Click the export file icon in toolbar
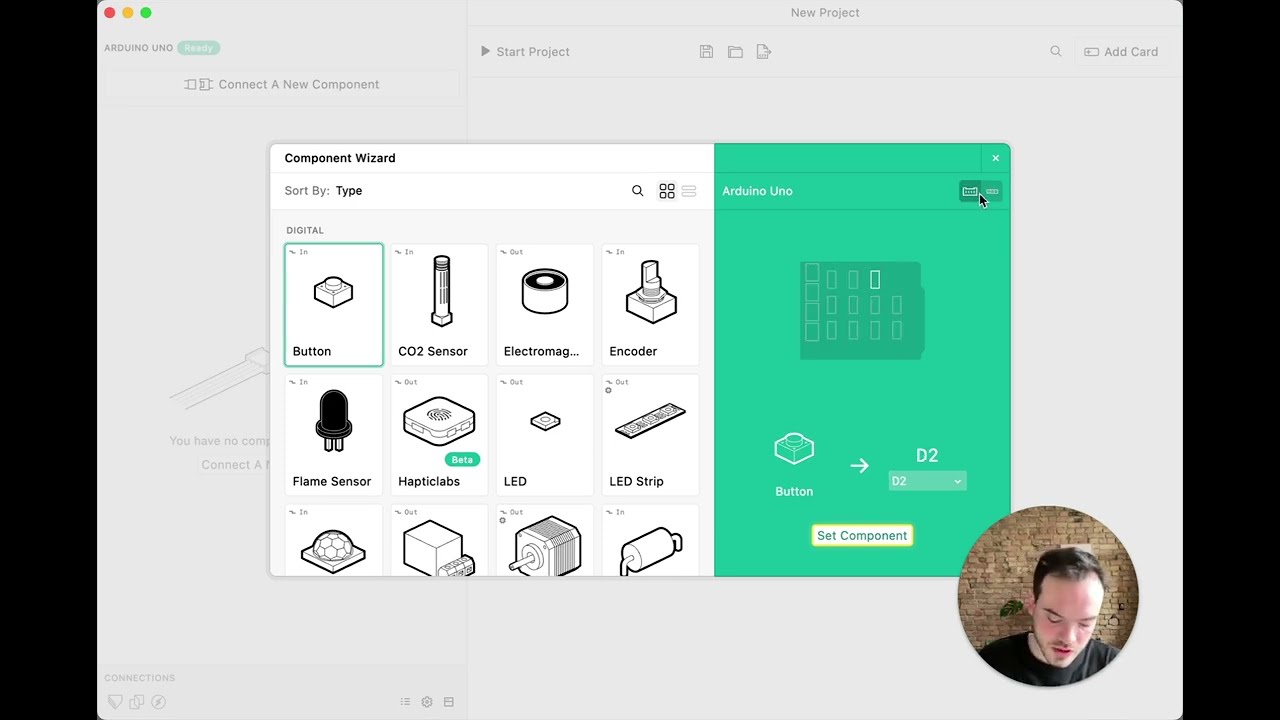Image resolution: width=1280 pixels, height=720 pixels. click(x=763, y=52)
